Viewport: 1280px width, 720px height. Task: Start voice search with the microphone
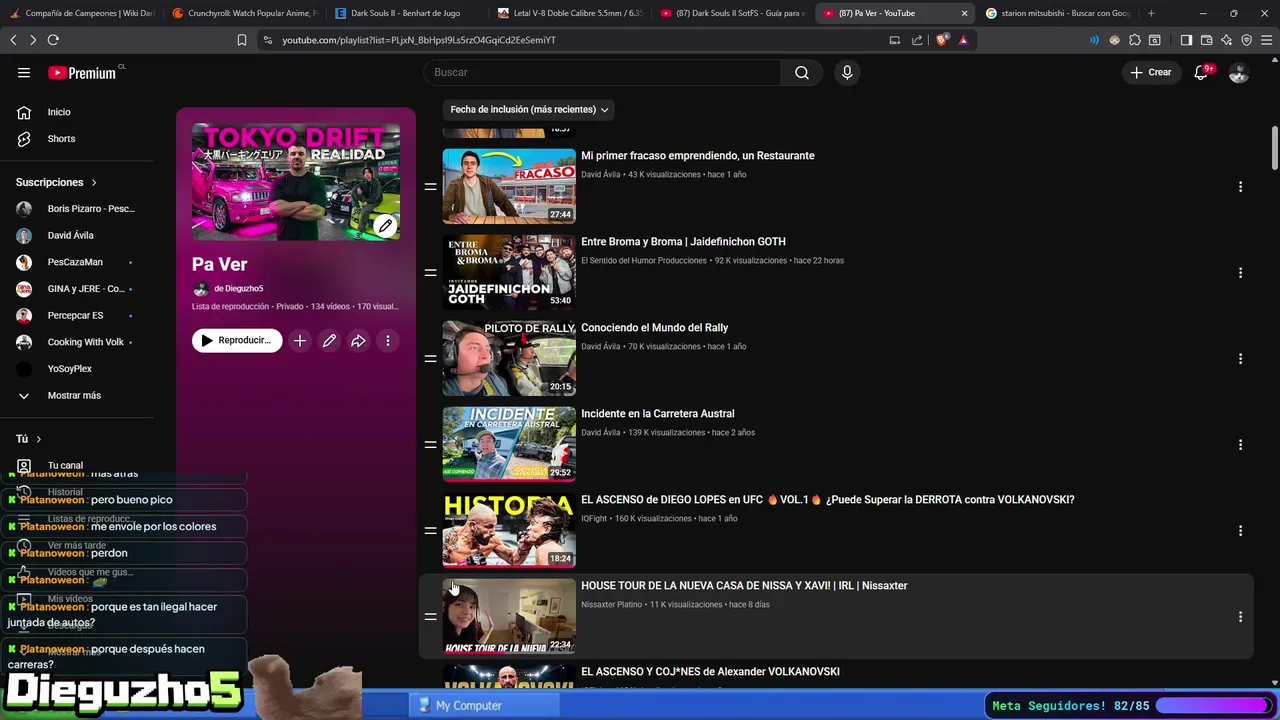click(x=847, y=72)
